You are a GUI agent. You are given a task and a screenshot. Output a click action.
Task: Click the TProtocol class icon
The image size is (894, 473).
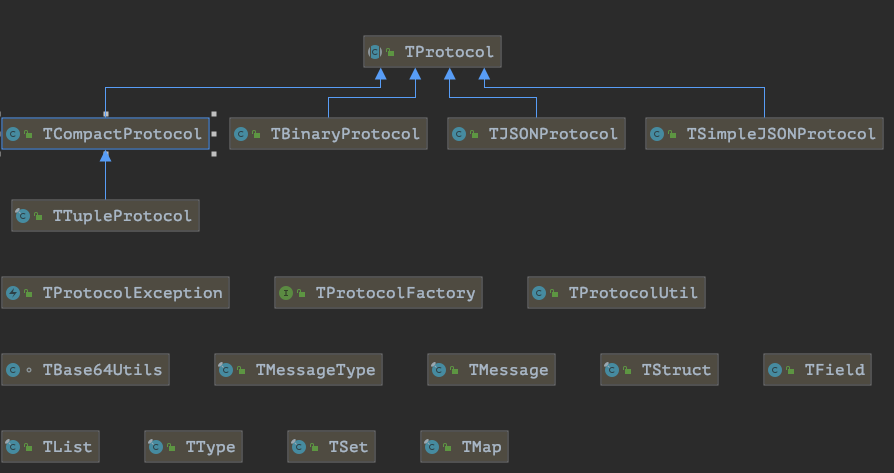(375, 52)
